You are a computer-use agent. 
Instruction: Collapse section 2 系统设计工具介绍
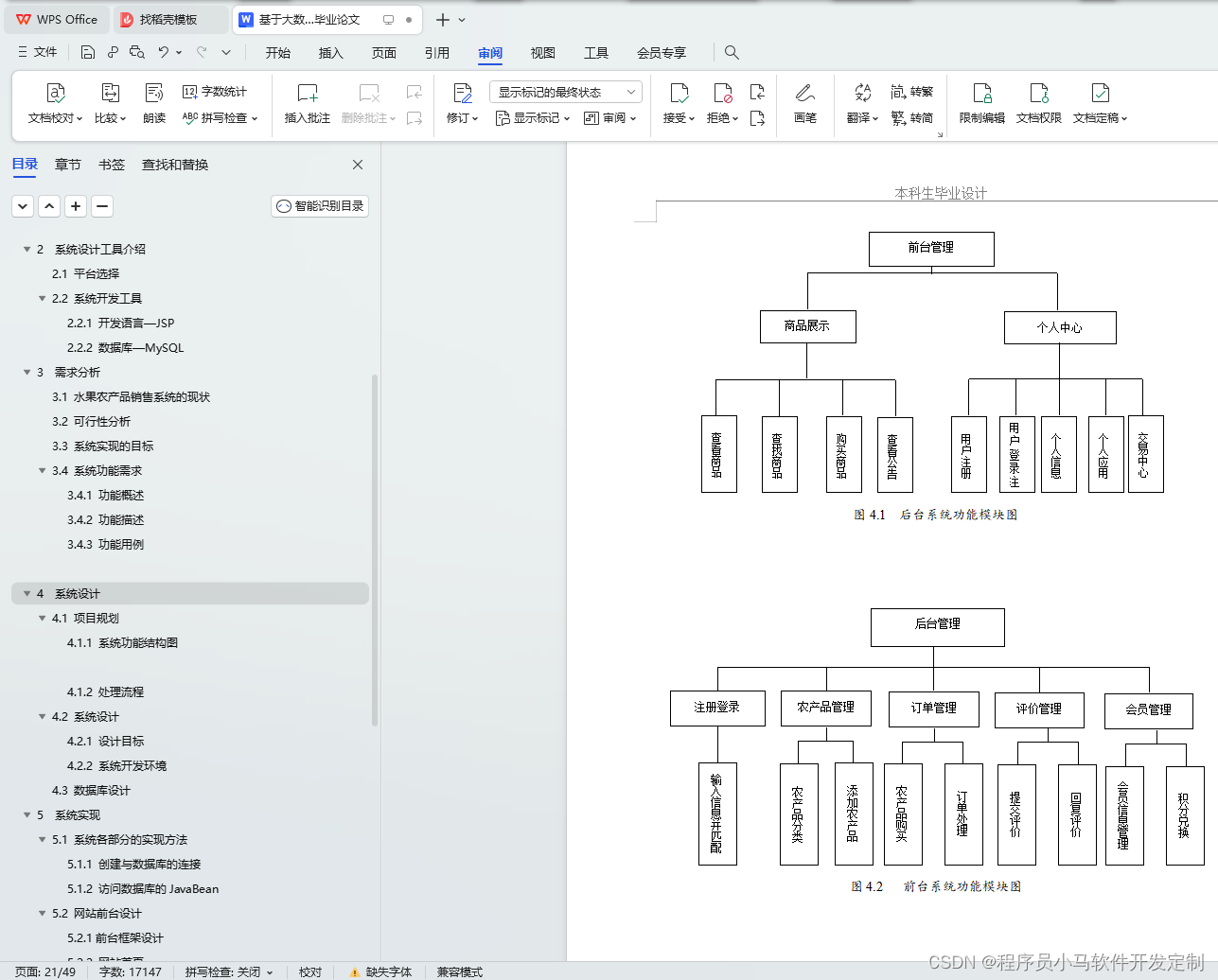coord(26,249)
